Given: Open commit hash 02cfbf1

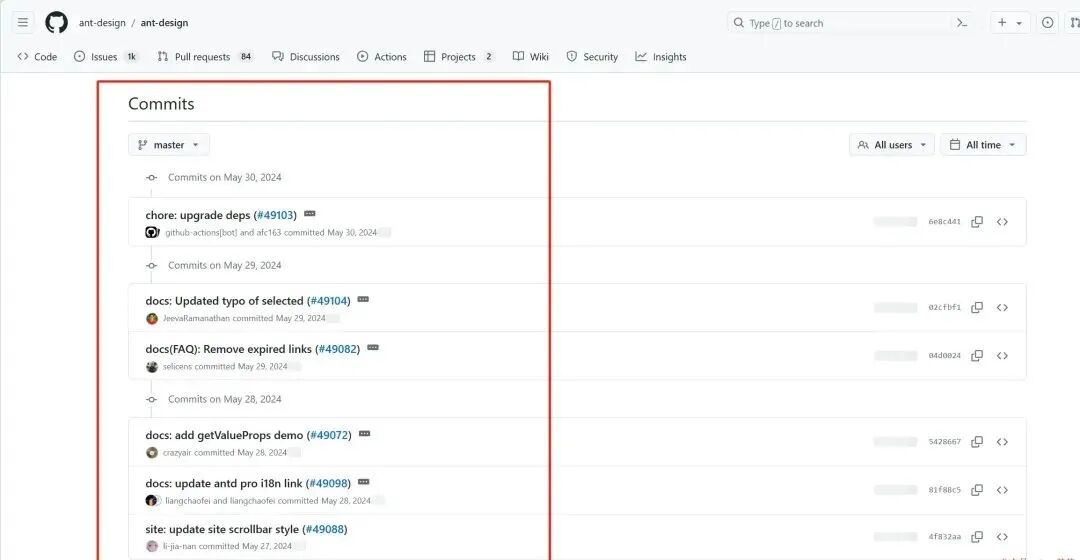Looking at the screenshot, I should coord(944,307).
